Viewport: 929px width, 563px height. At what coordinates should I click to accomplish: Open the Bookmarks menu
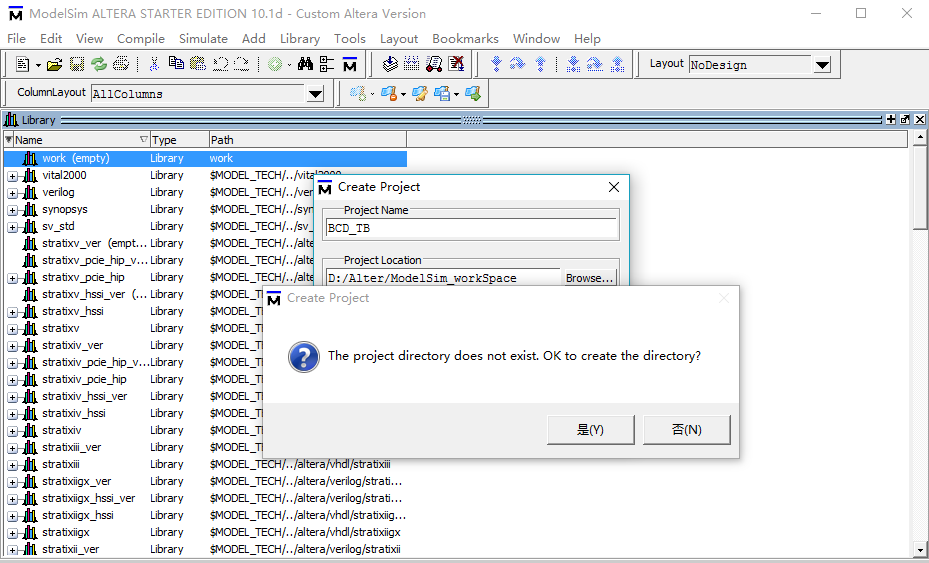click(465, 39)
